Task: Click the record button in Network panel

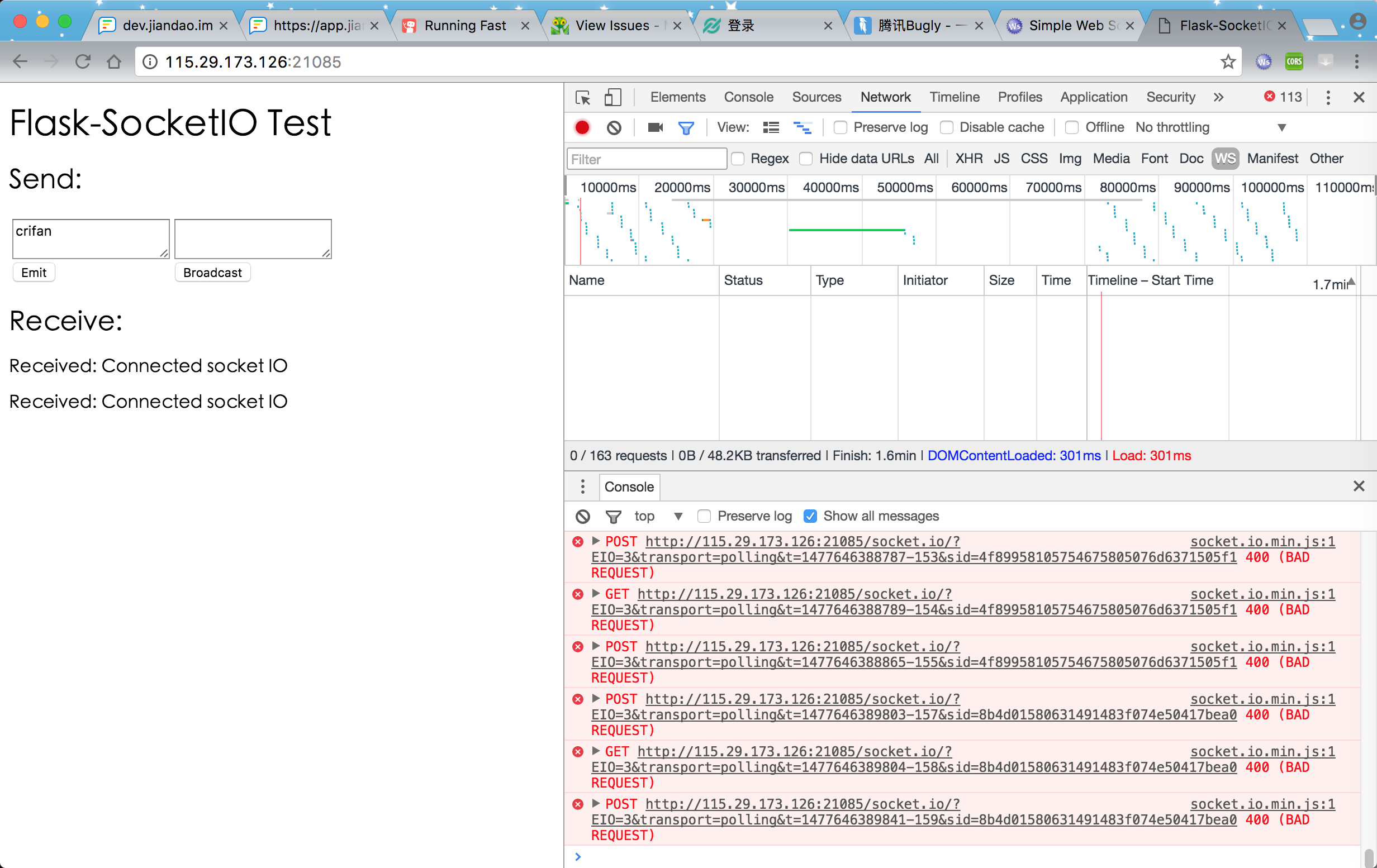Action: pyautogui.click(x=583, y=127)
